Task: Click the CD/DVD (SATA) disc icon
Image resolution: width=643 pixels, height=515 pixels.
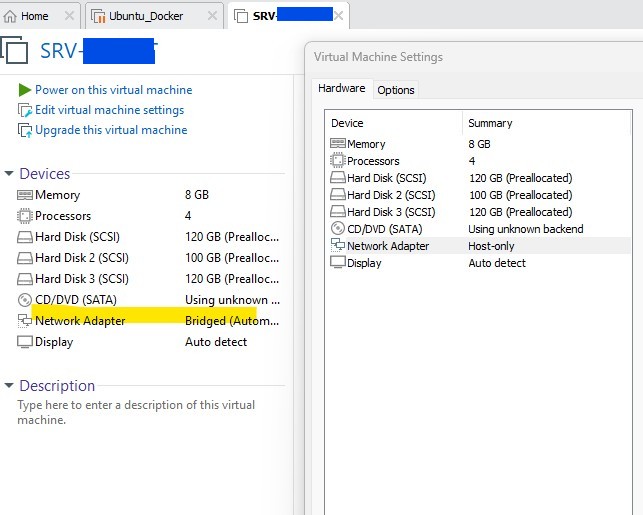Action: pyautogui.click(x=25, y=300)
